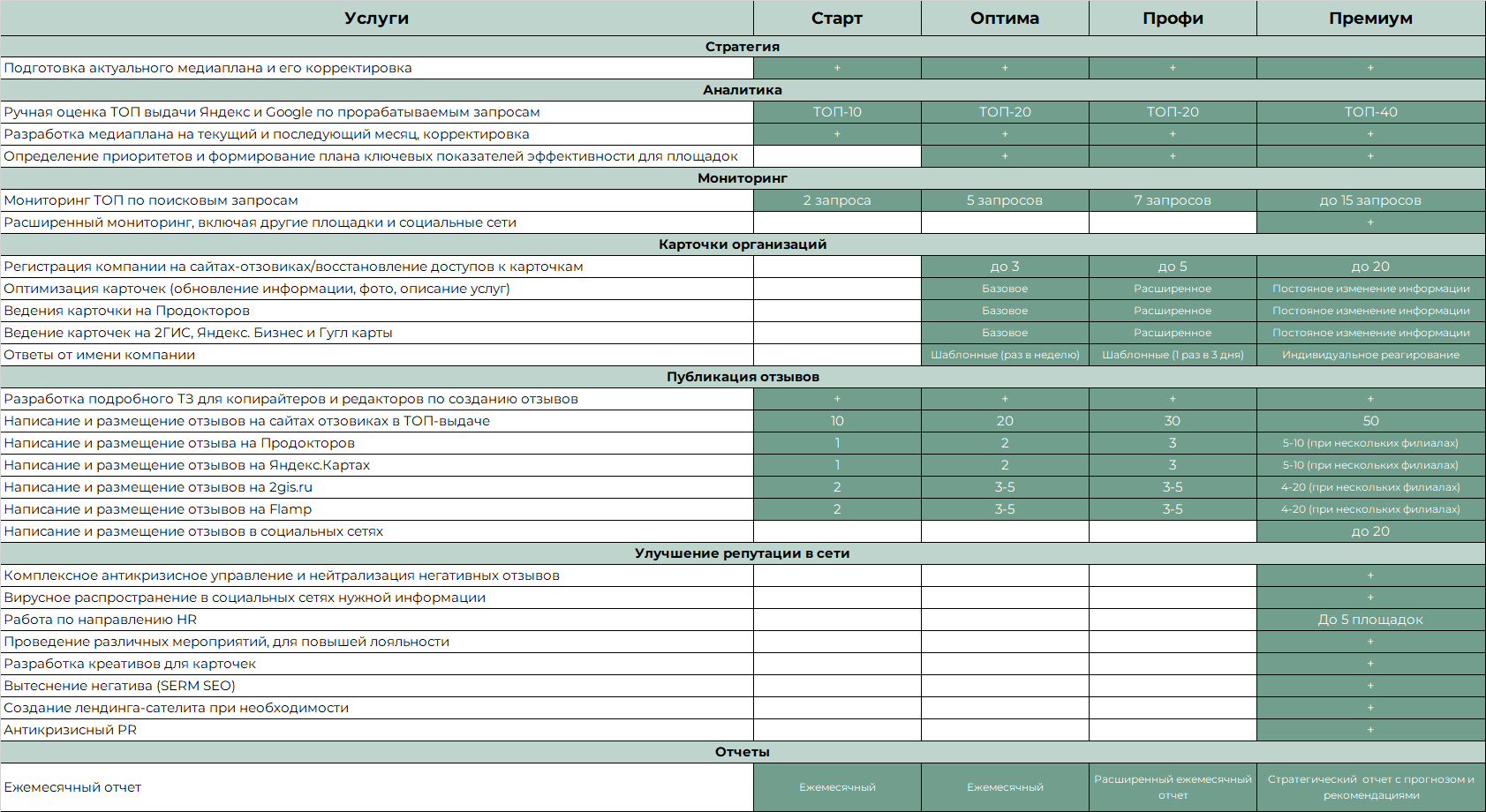Select the ТОП-10 cell
The height and width of the screenshot is (812, 1486).
[x=836, y=112]
